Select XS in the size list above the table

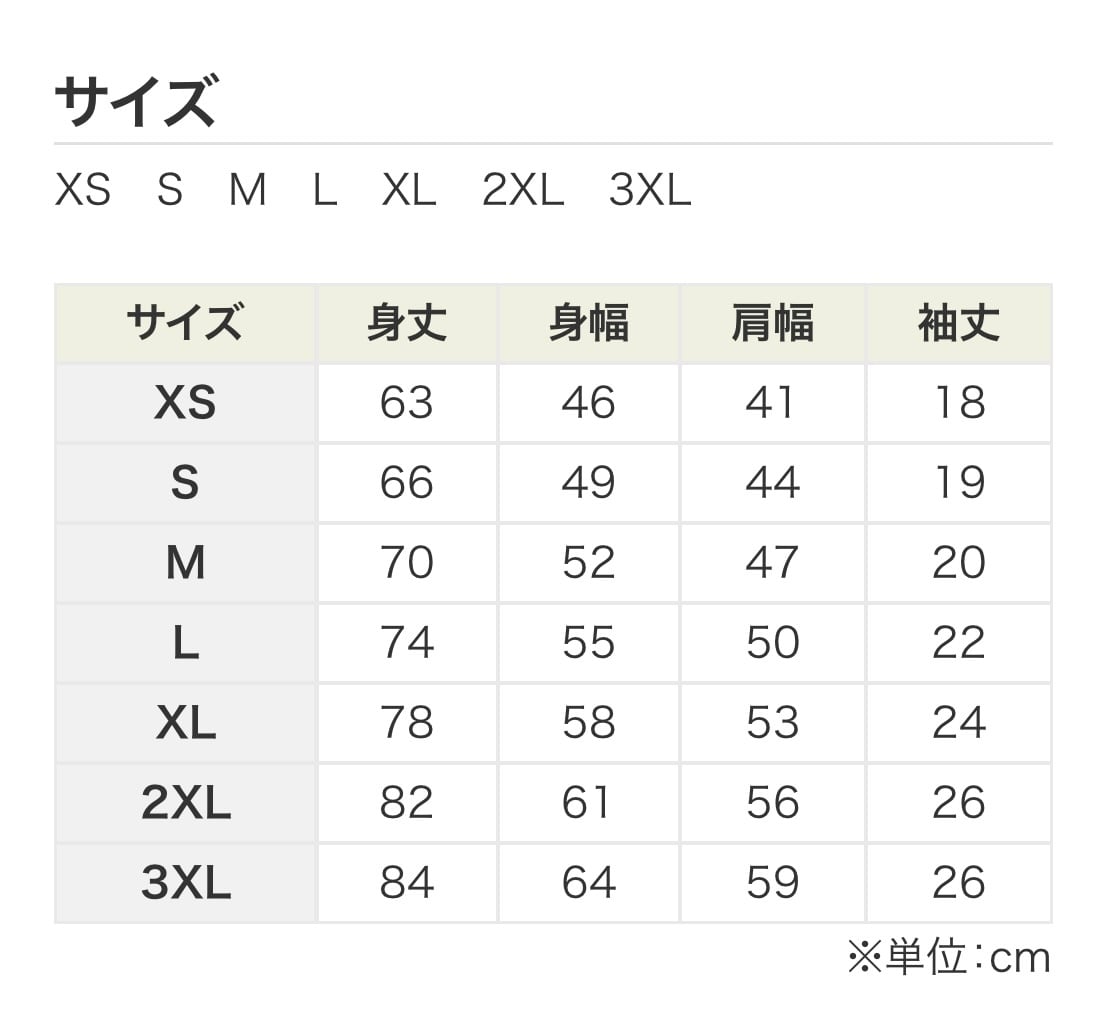[82, 189]
